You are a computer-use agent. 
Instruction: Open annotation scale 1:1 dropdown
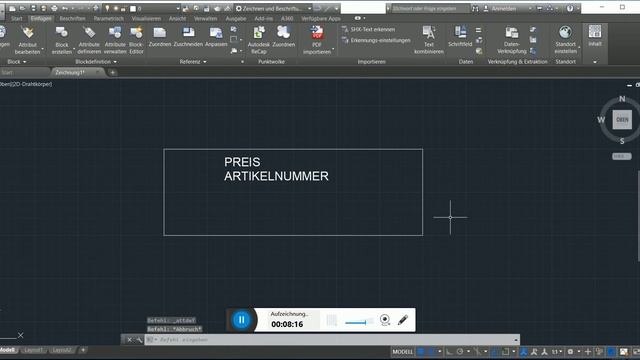pyautogui.click(x=557, y=351)
